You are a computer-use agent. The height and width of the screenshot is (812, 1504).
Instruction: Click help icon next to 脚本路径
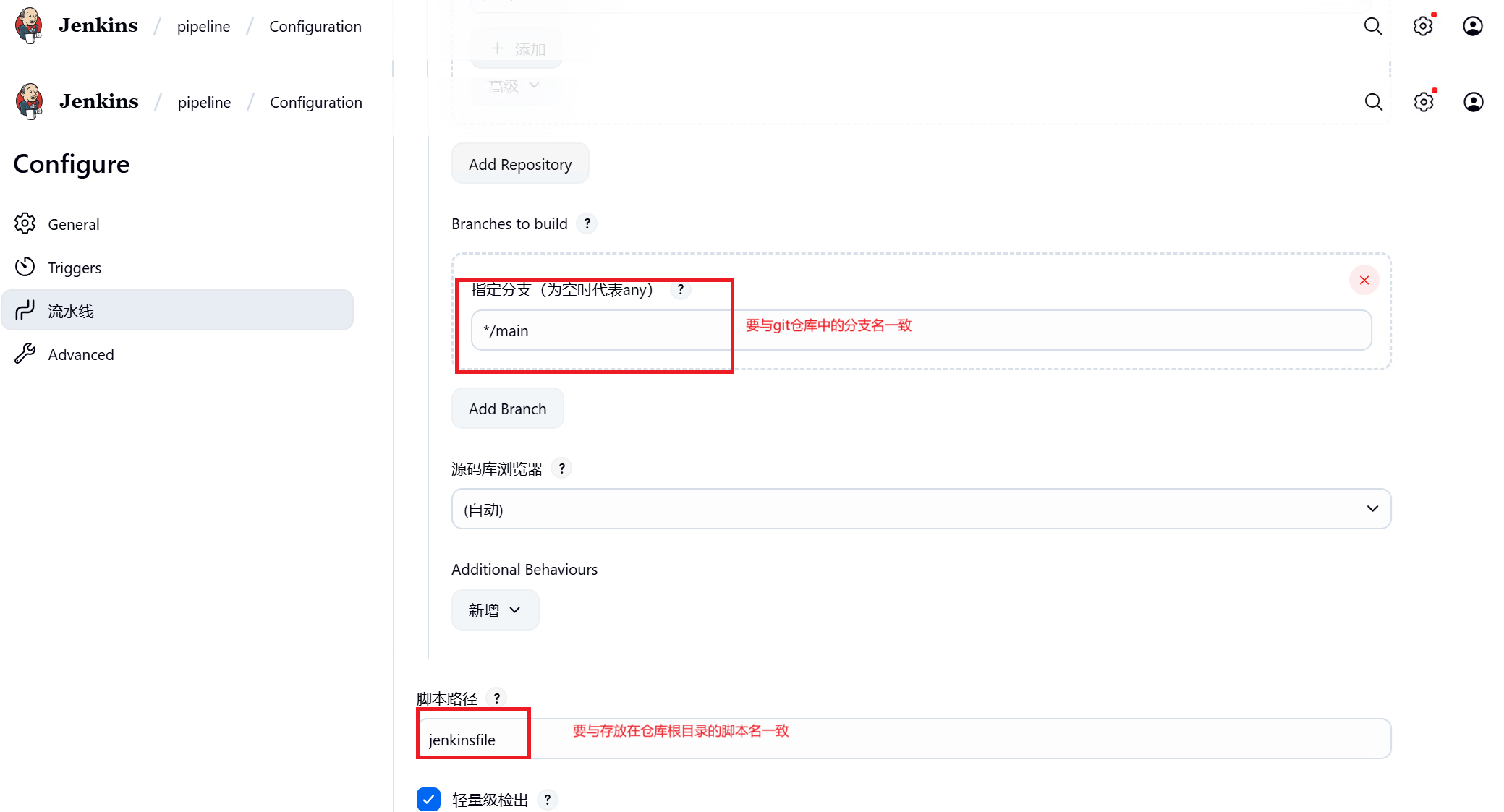tap(496, 698)
